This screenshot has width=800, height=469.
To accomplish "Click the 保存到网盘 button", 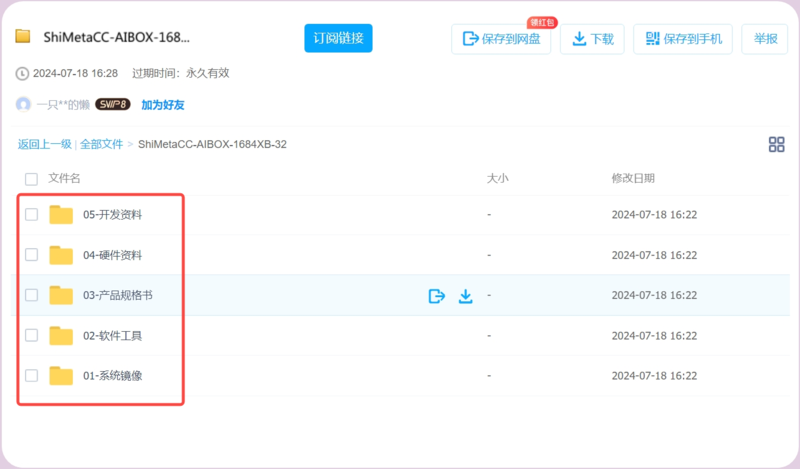I will tap(501, 39).
